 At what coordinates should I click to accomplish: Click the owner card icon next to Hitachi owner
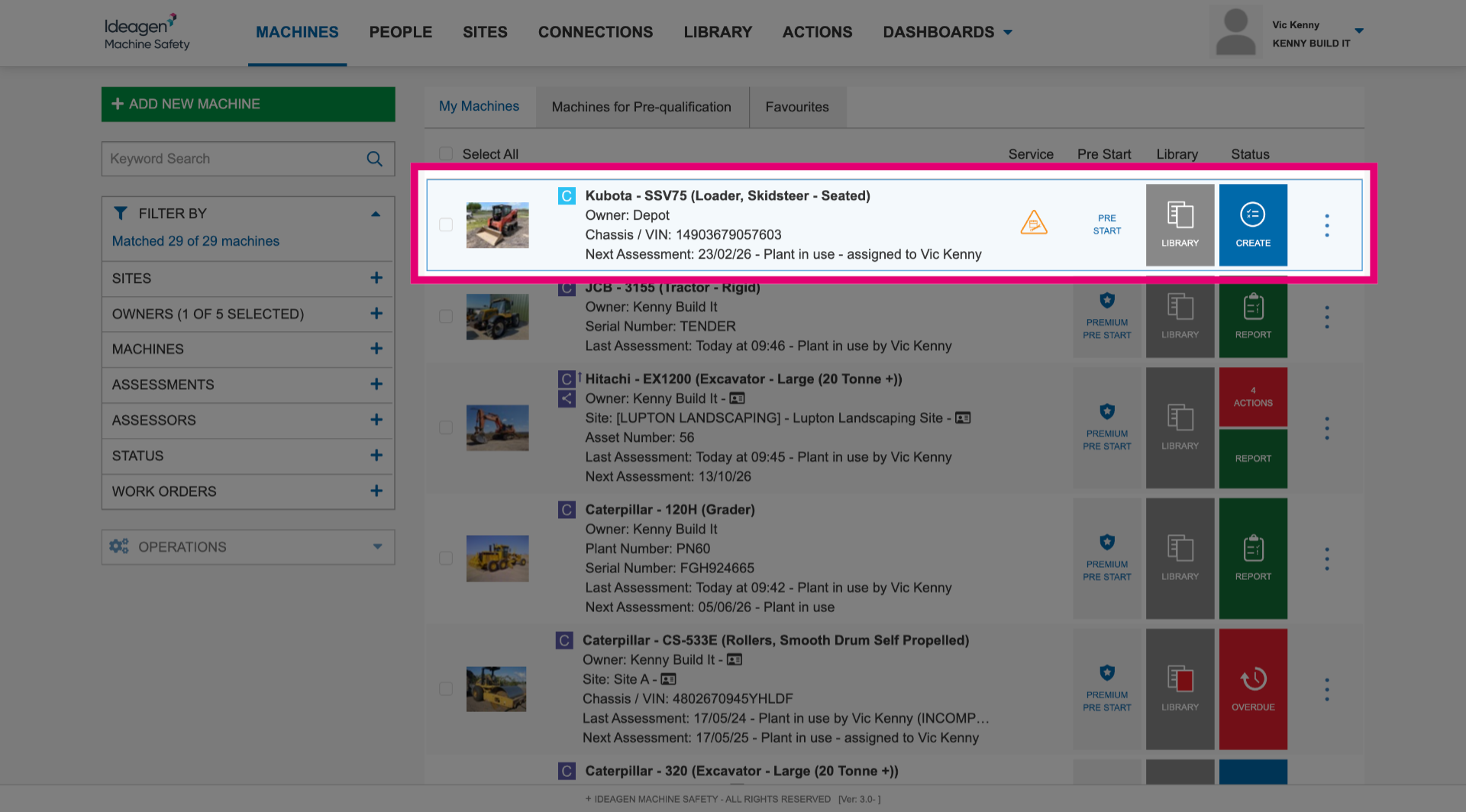point(737,398)
